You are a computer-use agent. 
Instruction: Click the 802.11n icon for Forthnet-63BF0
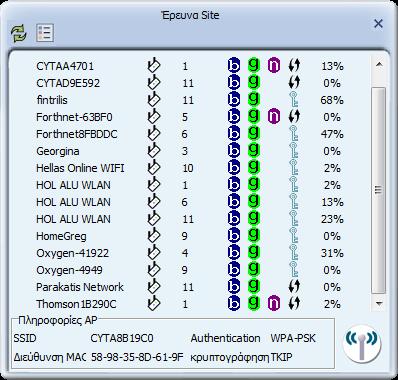[274, 117]
